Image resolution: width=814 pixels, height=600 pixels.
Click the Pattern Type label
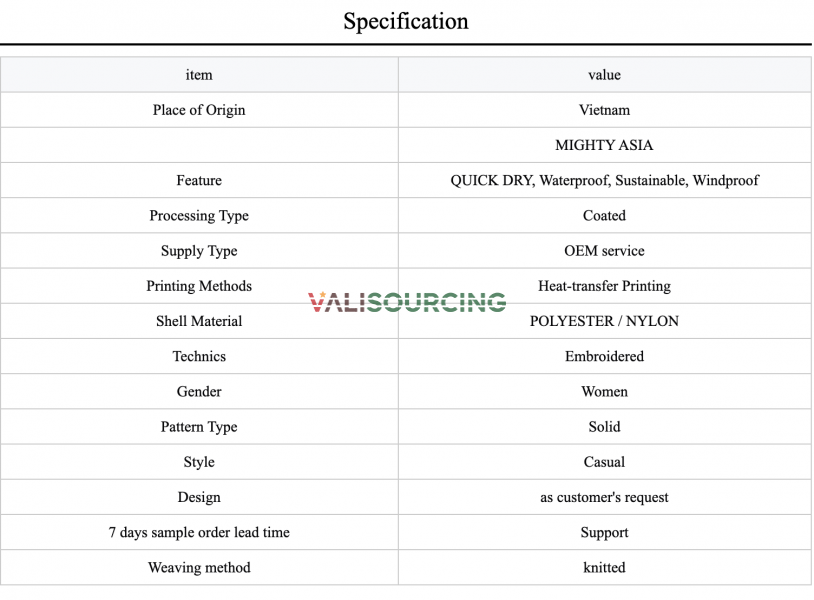(199, 427)
